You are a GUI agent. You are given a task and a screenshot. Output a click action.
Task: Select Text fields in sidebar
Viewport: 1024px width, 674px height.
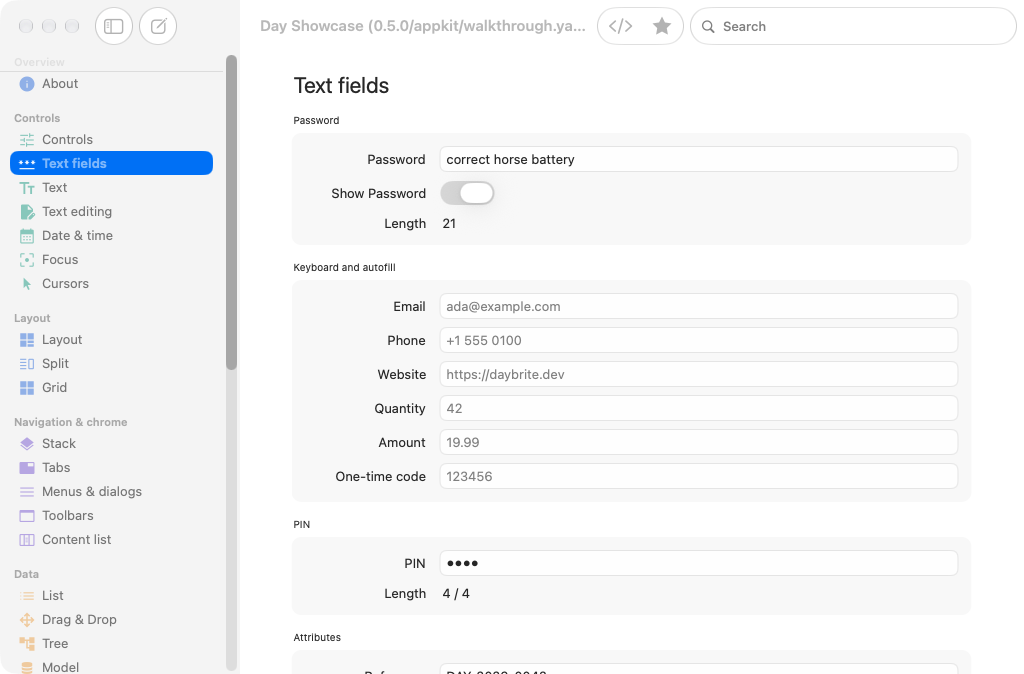[112, 163]
